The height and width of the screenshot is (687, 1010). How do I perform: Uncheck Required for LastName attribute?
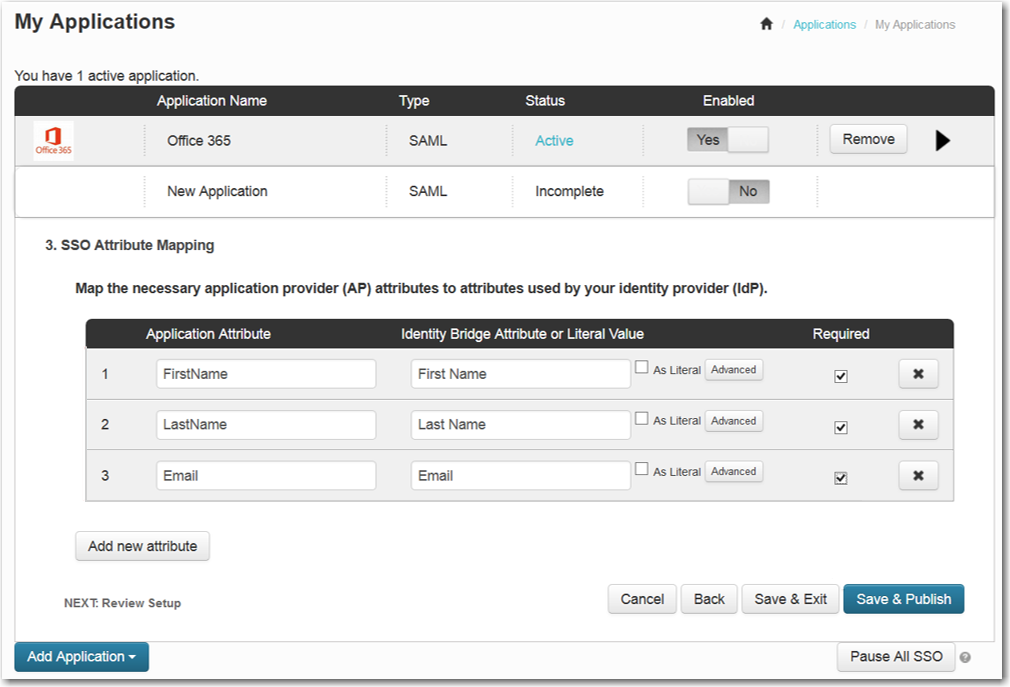841,427
